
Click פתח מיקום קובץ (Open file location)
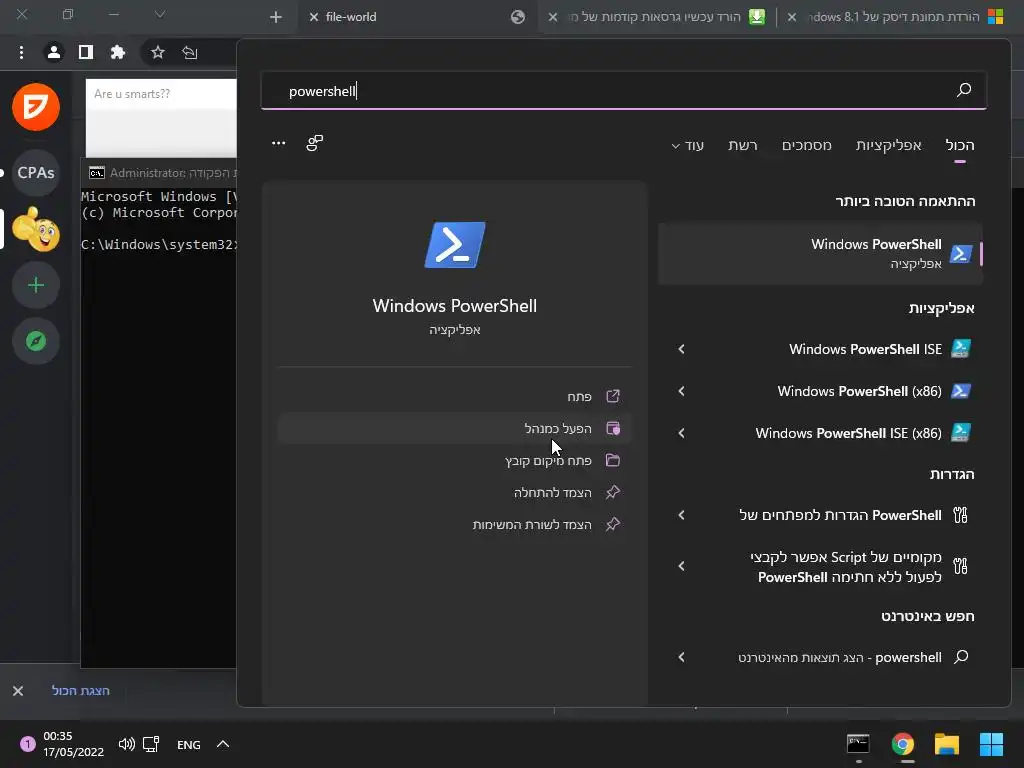point(455,460)
